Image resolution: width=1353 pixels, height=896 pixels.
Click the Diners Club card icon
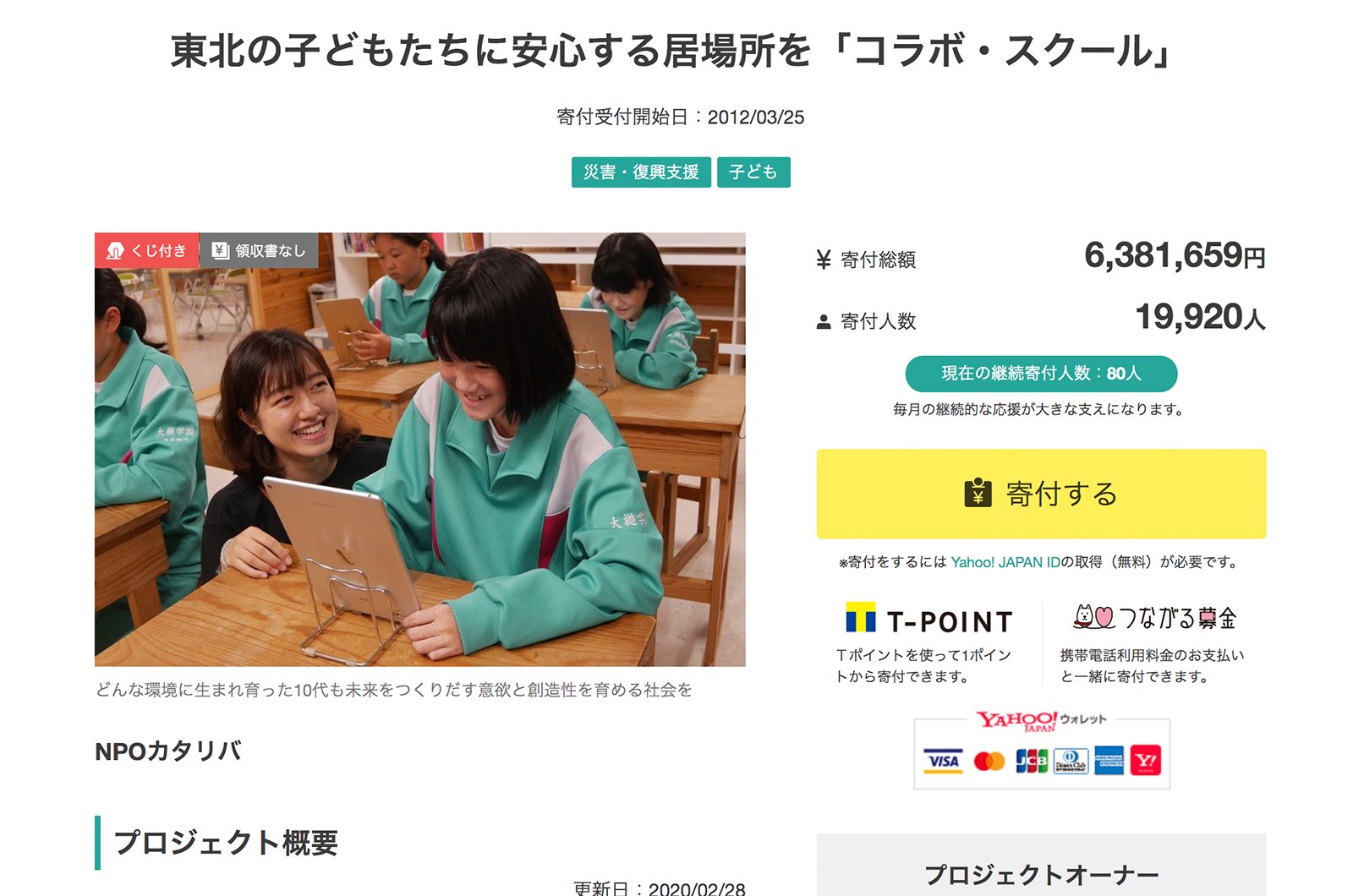[x=1071, y=761]
